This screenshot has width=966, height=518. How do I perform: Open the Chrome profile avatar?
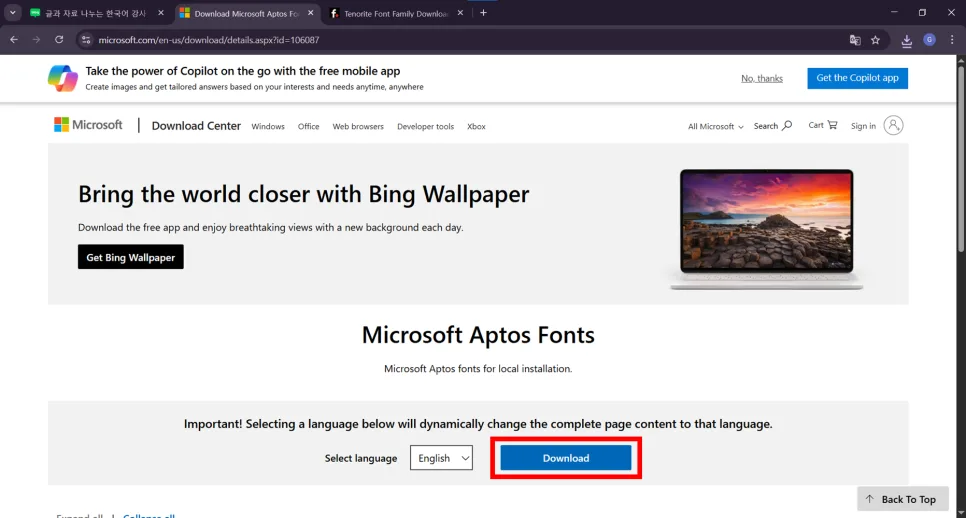[930, 40]
